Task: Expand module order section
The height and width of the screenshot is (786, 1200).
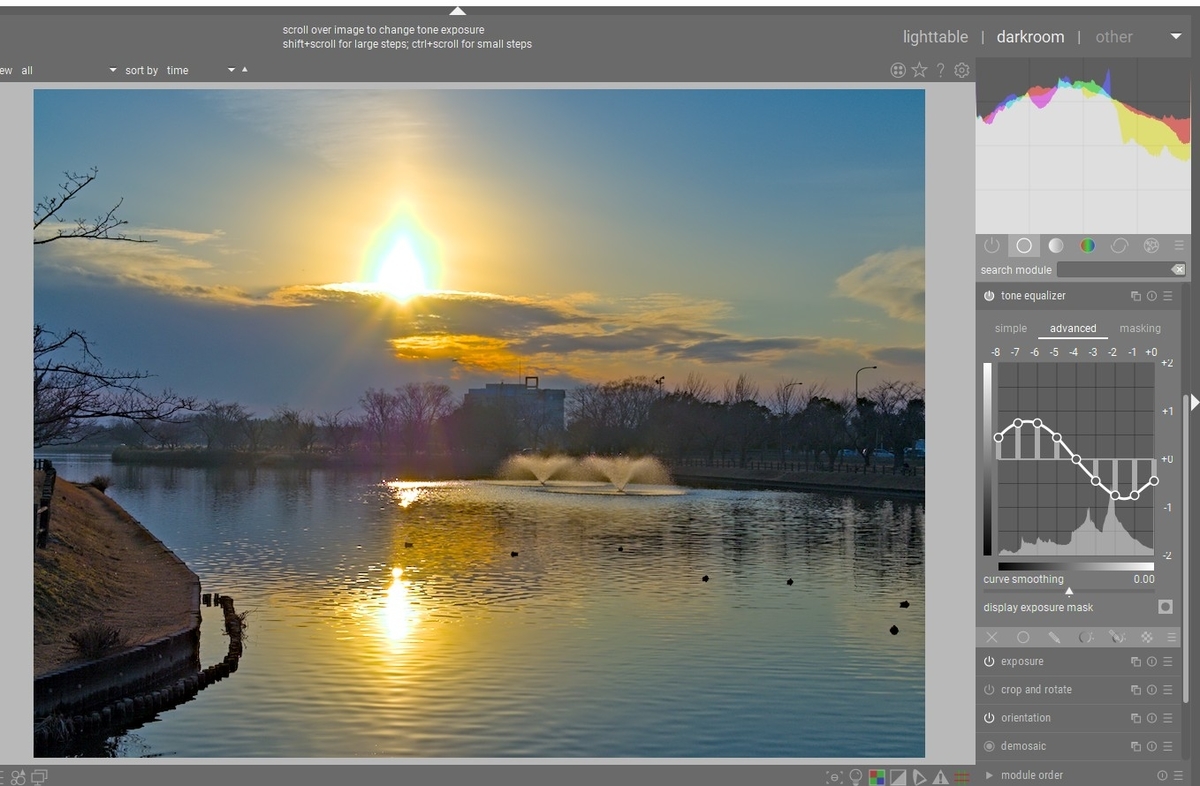Action: coord(989,775)
